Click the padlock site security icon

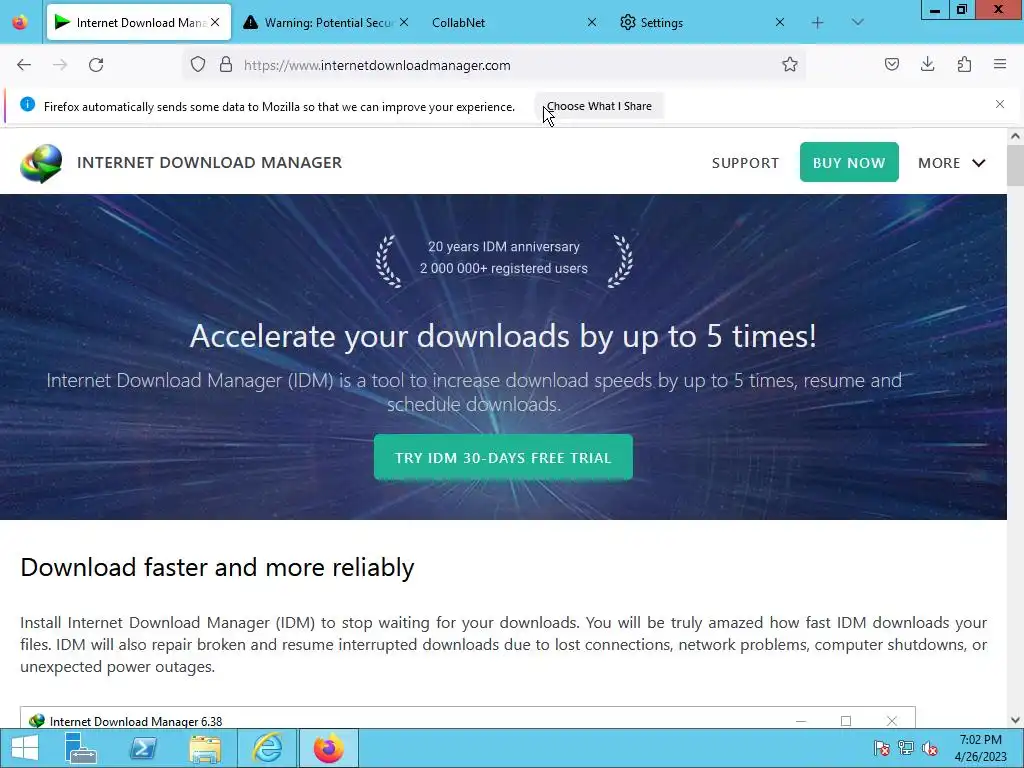click(x=226, y=65)
